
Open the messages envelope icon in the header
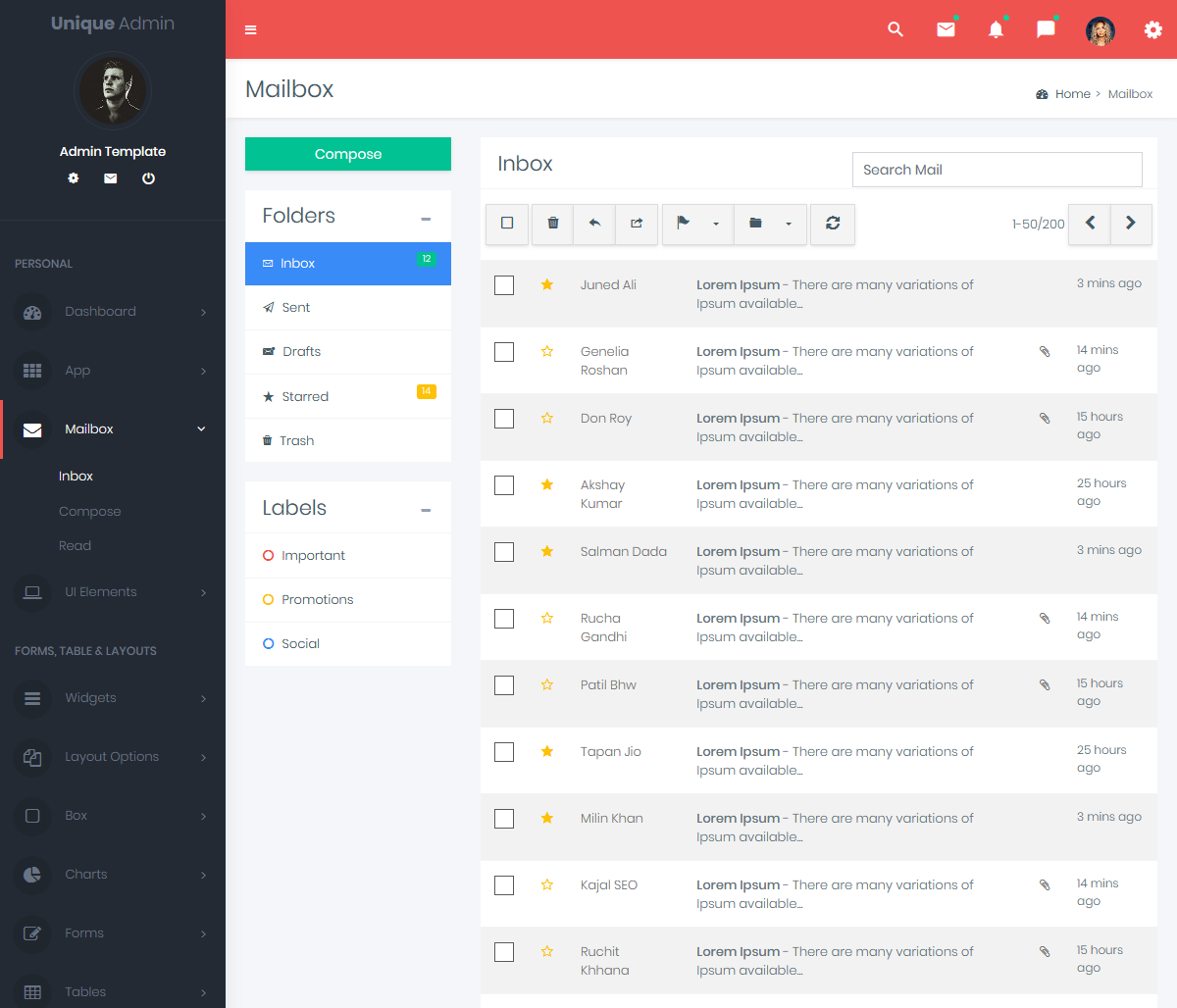[x=946, y=29]
